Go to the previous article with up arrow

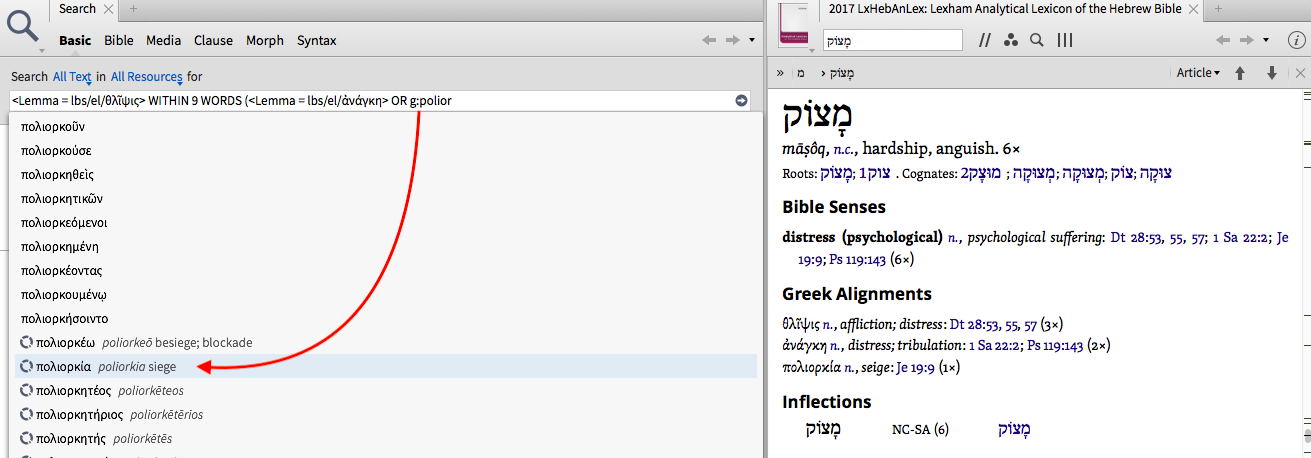[x=1240, y=73]
